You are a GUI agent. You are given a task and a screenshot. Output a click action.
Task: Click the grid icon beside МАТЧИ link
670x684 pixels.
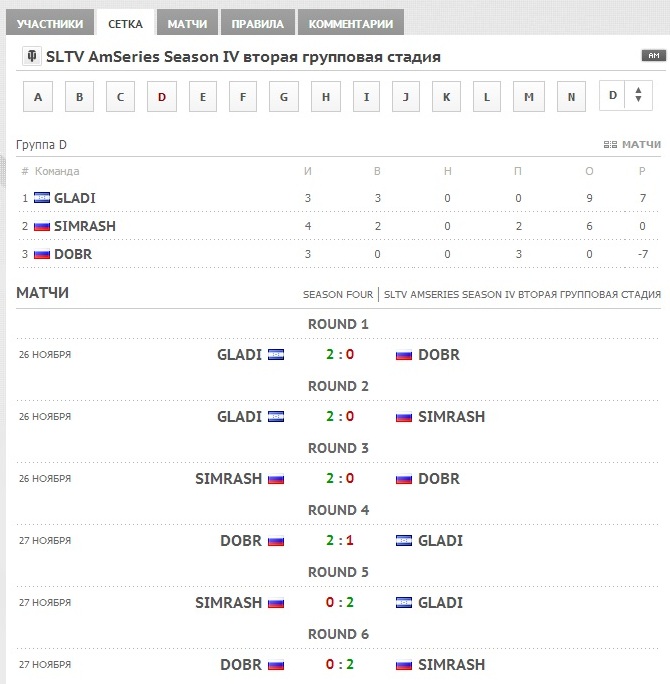click(x=610, y=144)
